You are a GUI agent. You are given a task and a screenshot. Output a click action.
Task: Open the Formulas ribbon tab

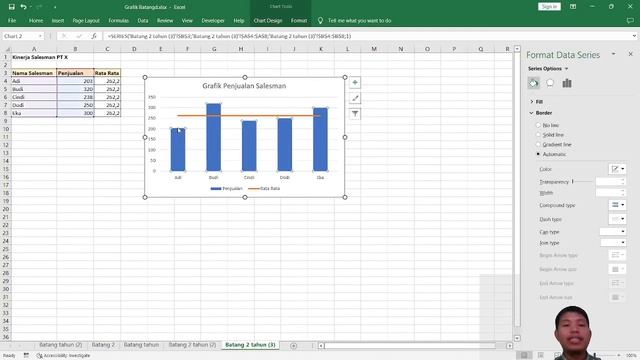coord(118,20)
